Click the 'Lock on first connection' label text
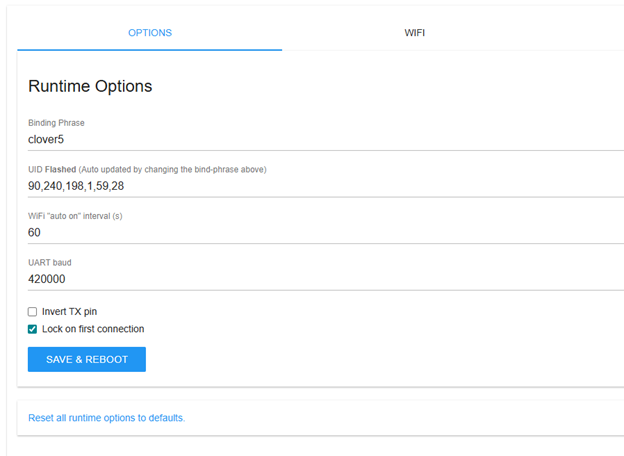This screenshot has width=624, height=456. click(93, 329)
